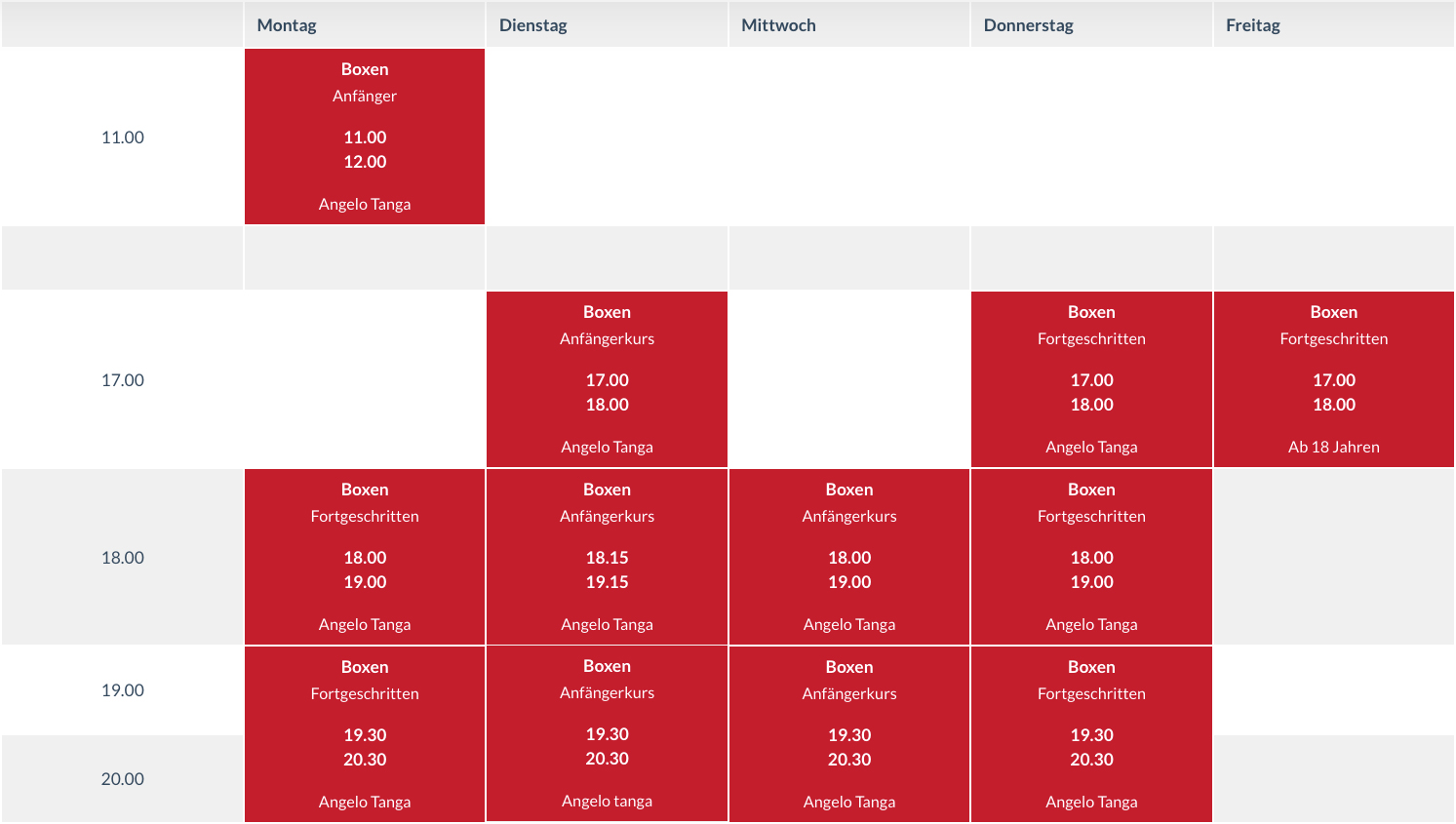The height and width of the screenshot is (824, 1456).
Task: Click the Mittwoch column header
Action: point(778,25)
